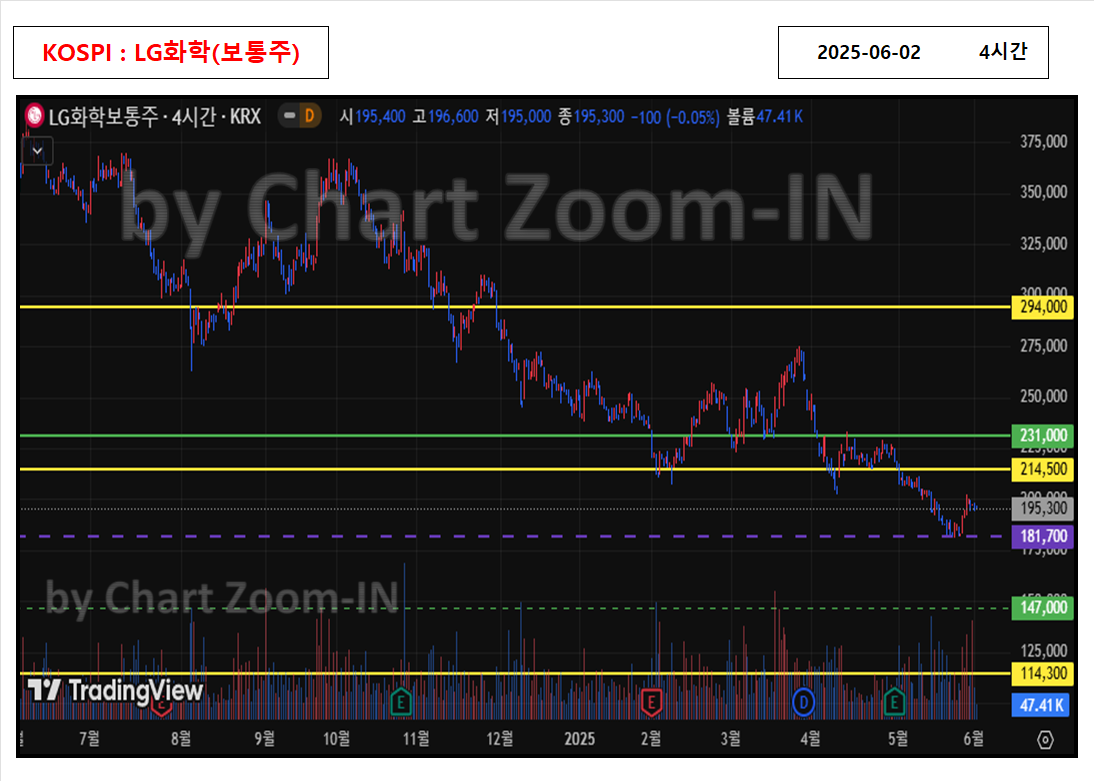Click the green E earnings marker near 5월
This screenshot has width=1094, height=781.
[x=894, y=701]
